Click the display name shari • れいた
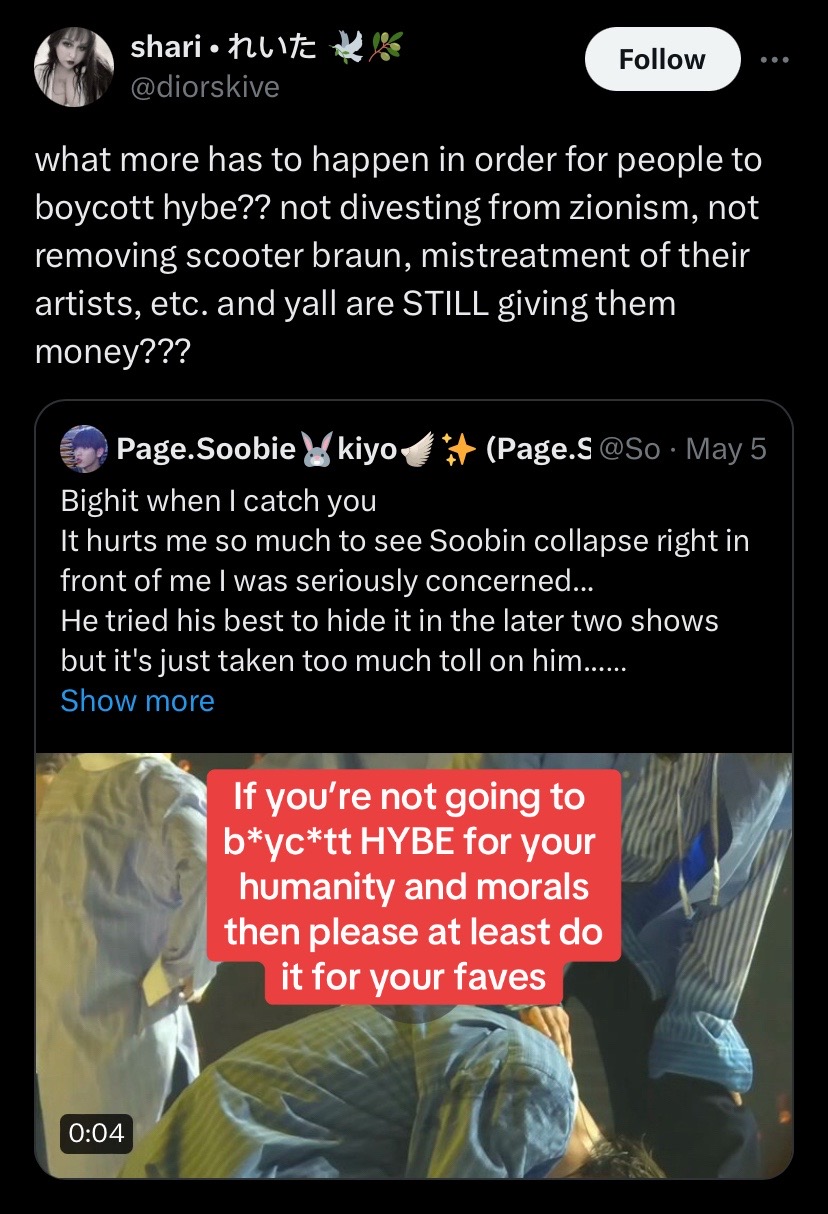 (224, 46)
